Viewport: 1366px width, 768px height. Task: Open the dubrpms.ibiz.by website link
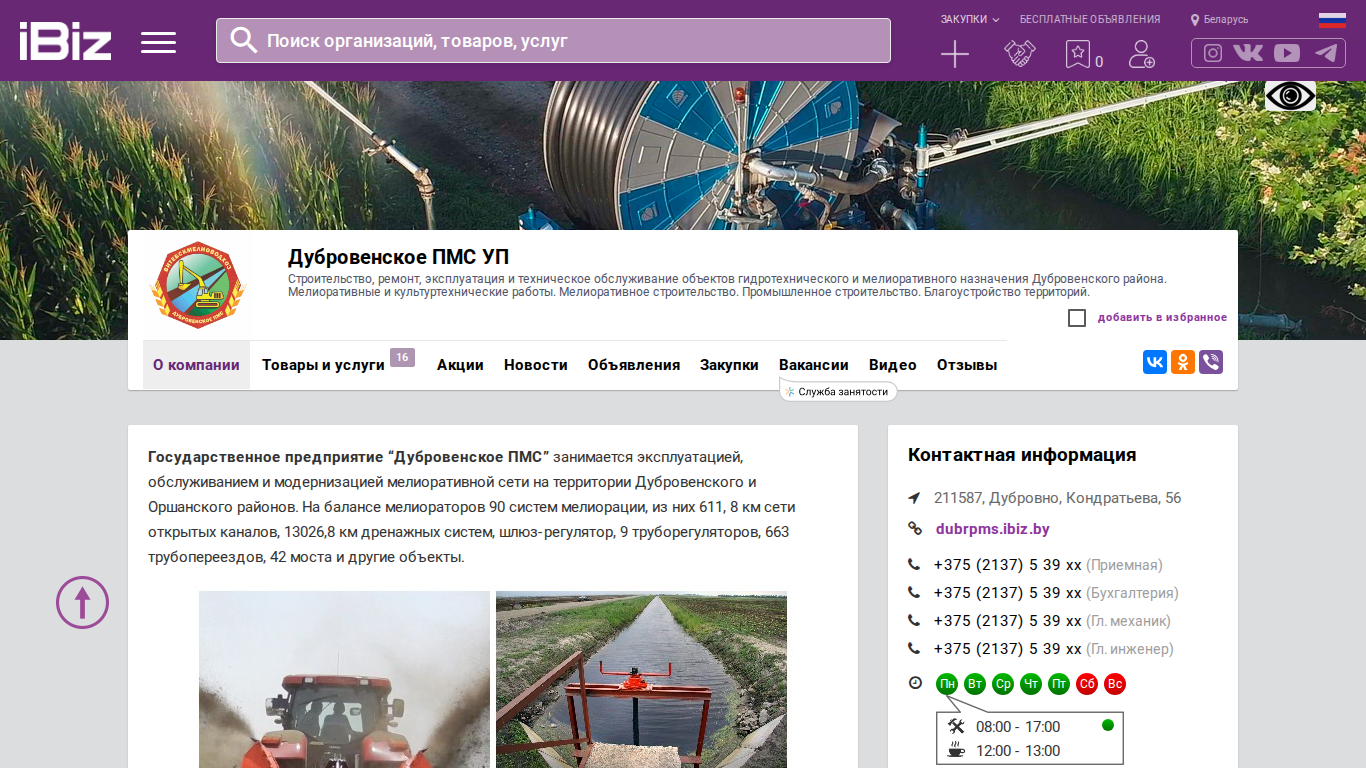pos(993,529)
